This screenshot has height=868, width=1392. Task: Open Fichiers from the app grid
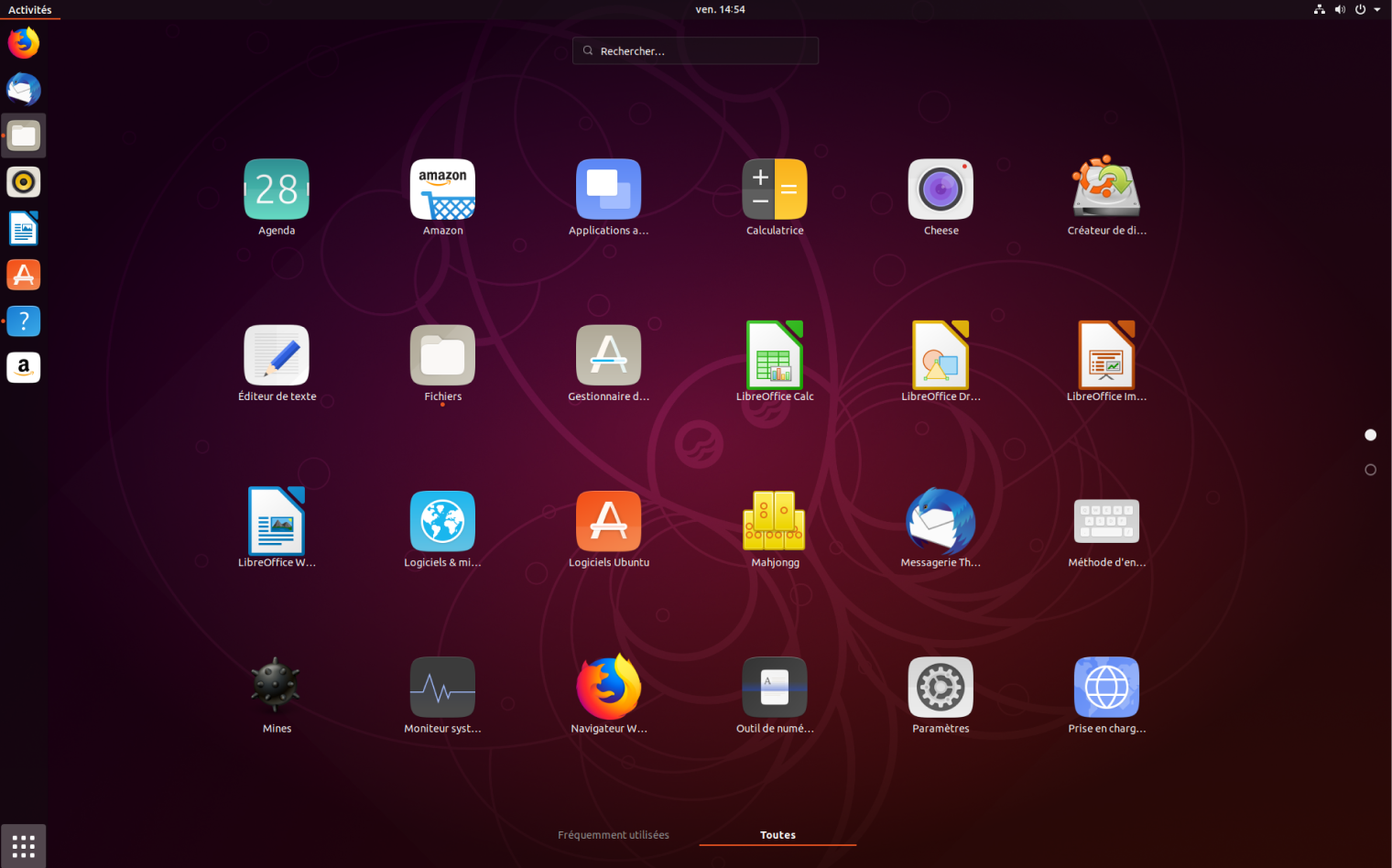click(x=443, y=355)
